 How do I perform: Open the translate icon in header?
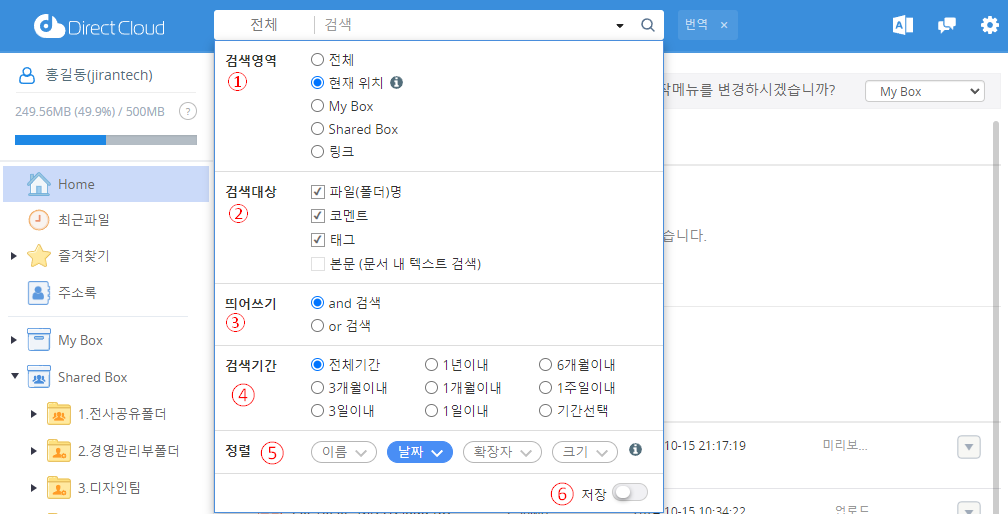click(903, 25)
